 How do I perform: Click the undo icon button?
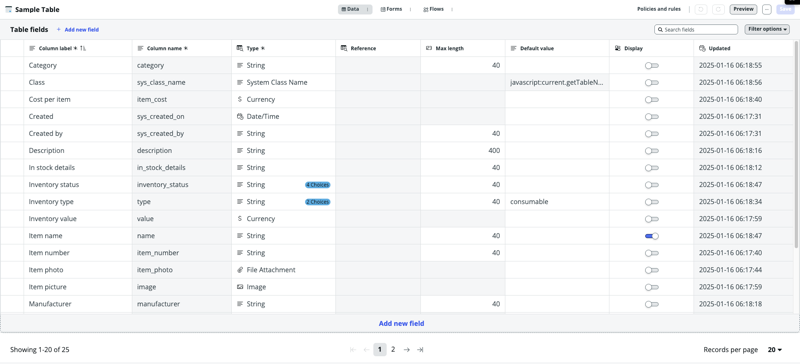(702, 9)
